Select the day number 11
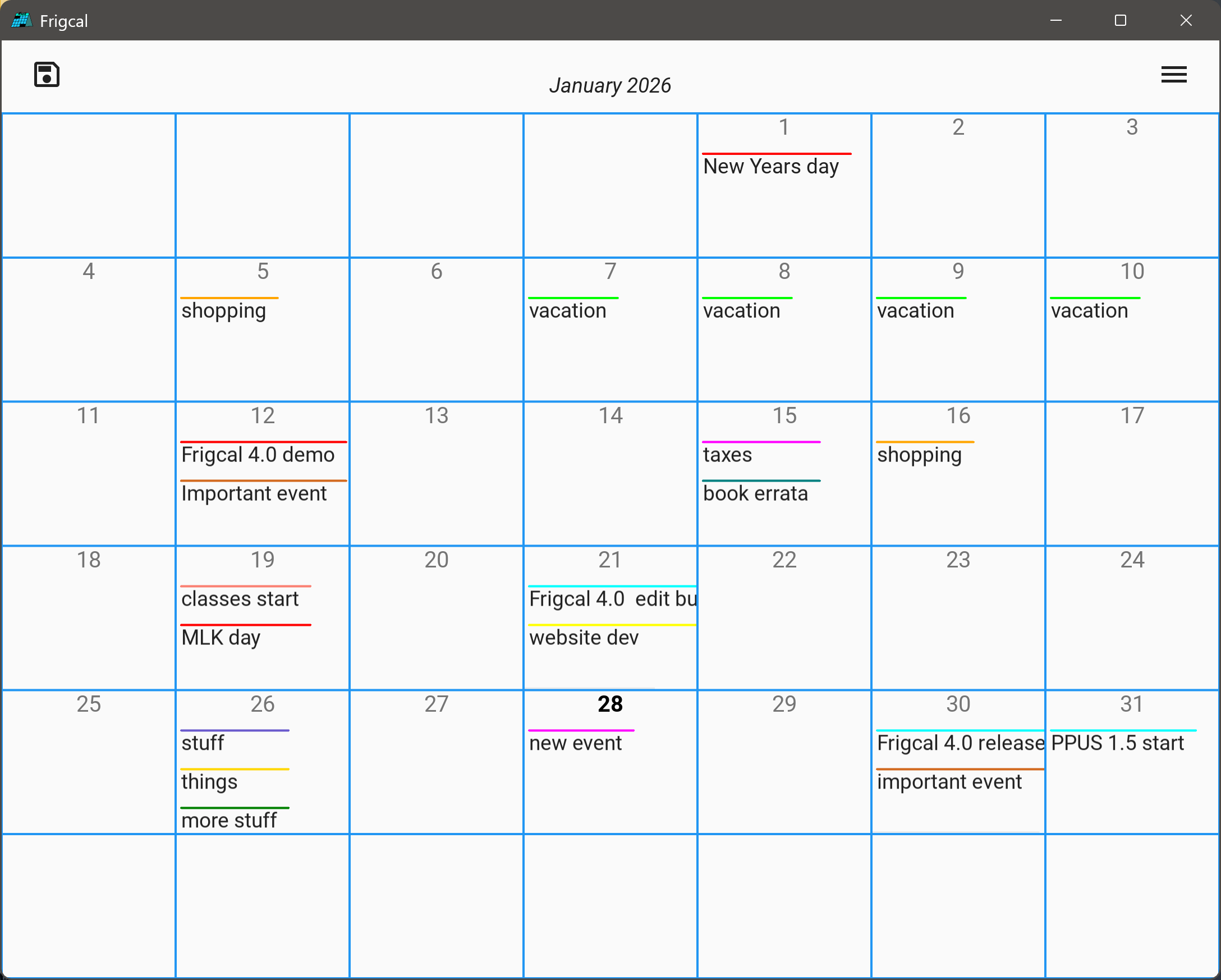The width and height of the screenshot is (1221, 980). [x=88, y=416]
